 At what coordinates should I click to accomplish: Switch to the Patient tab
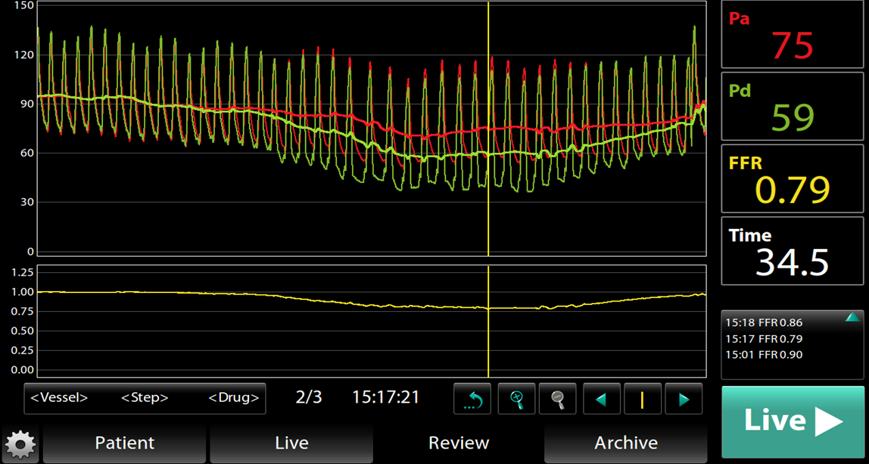pos(124,442)
